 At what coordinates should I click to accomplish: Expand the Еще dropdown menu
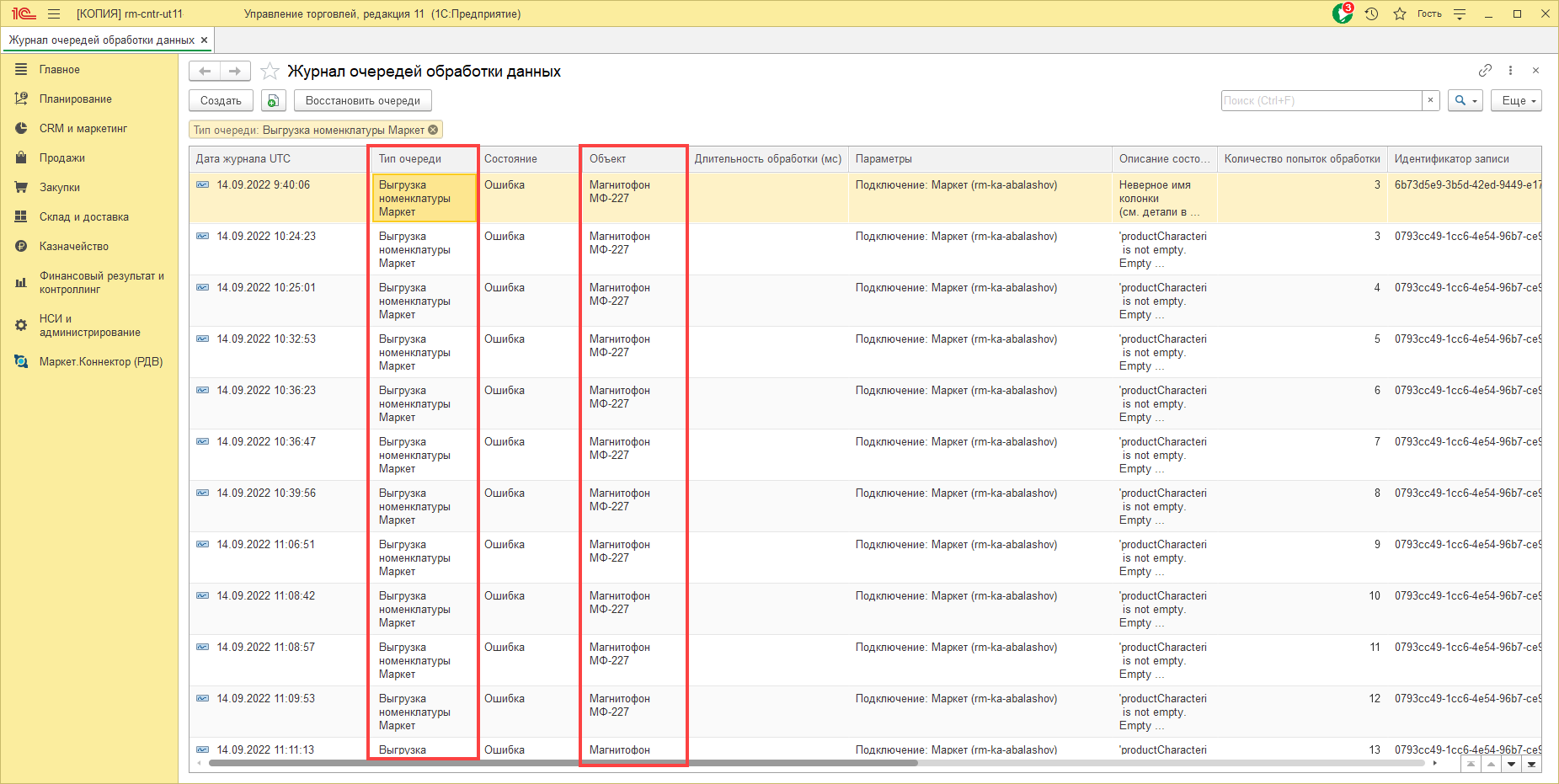tap(1516, 101)
